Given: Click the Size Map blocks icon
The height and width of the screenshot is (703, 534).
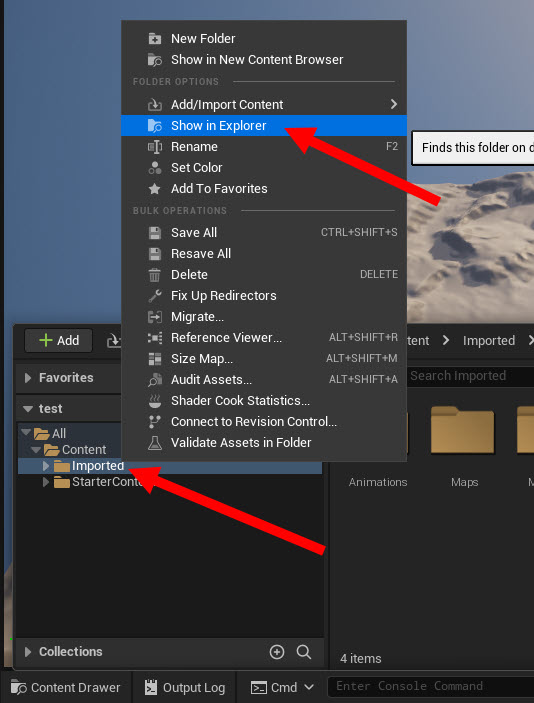Looking at the screenshot, I should 155,359.
